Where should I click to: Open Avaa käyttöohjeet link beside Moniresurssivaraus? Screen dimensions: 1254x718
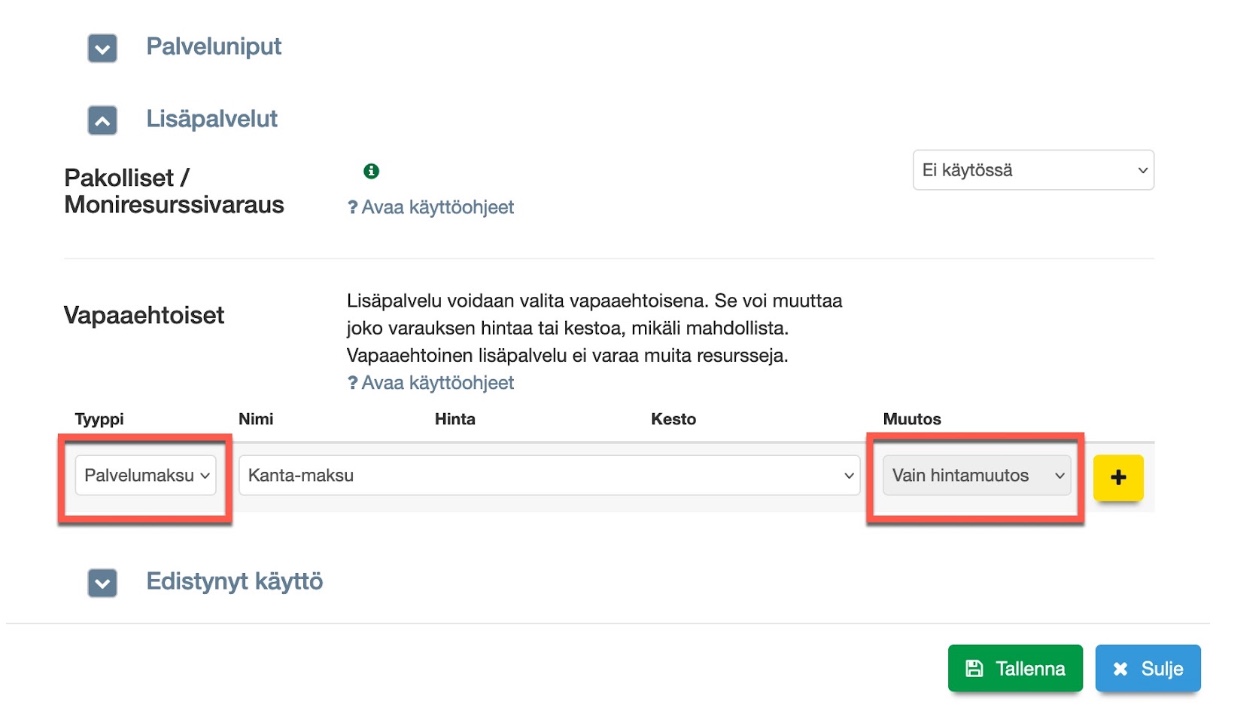pos(437,208)
